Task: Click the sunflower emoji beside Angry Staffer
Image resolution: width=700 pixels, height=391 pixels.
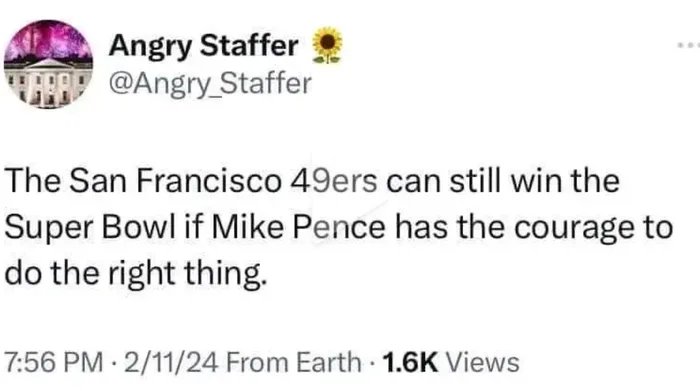Action: tap(328, 45)
